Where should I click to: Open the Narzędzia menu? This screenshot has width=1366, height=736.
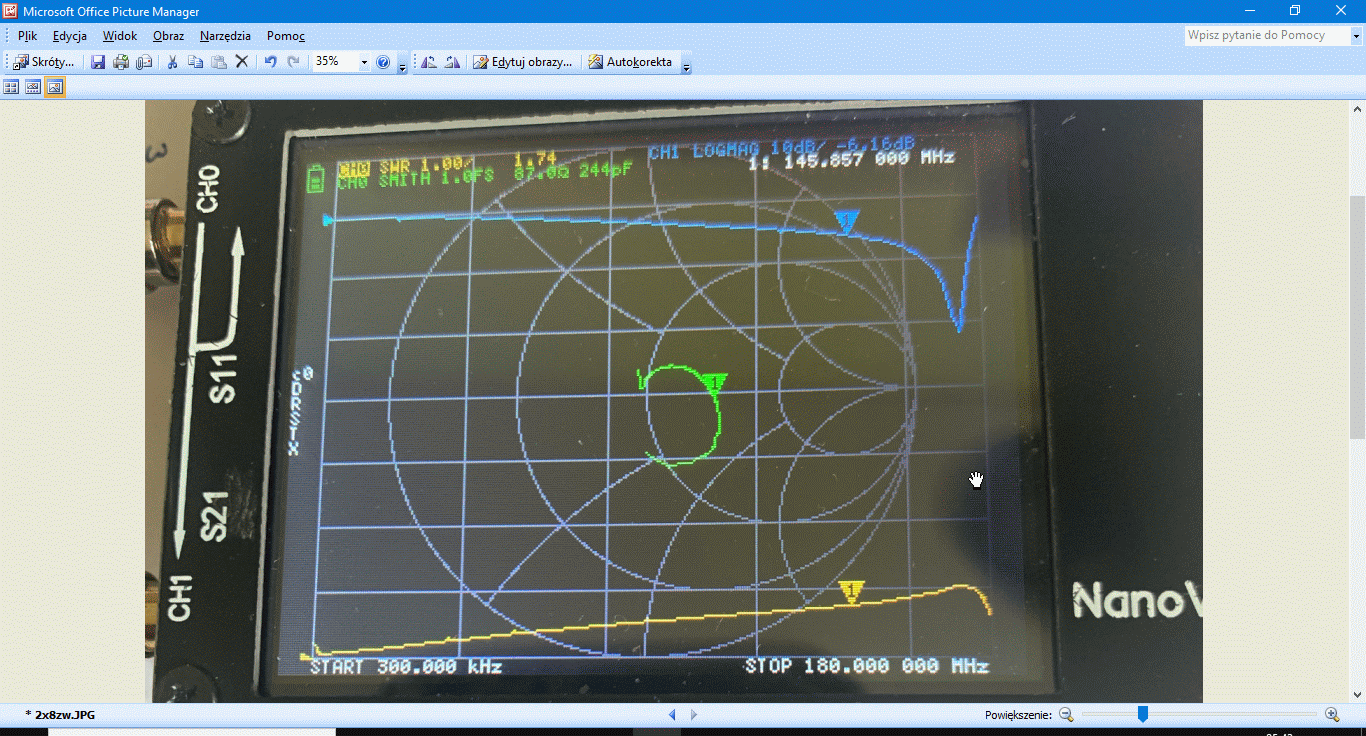225,36
